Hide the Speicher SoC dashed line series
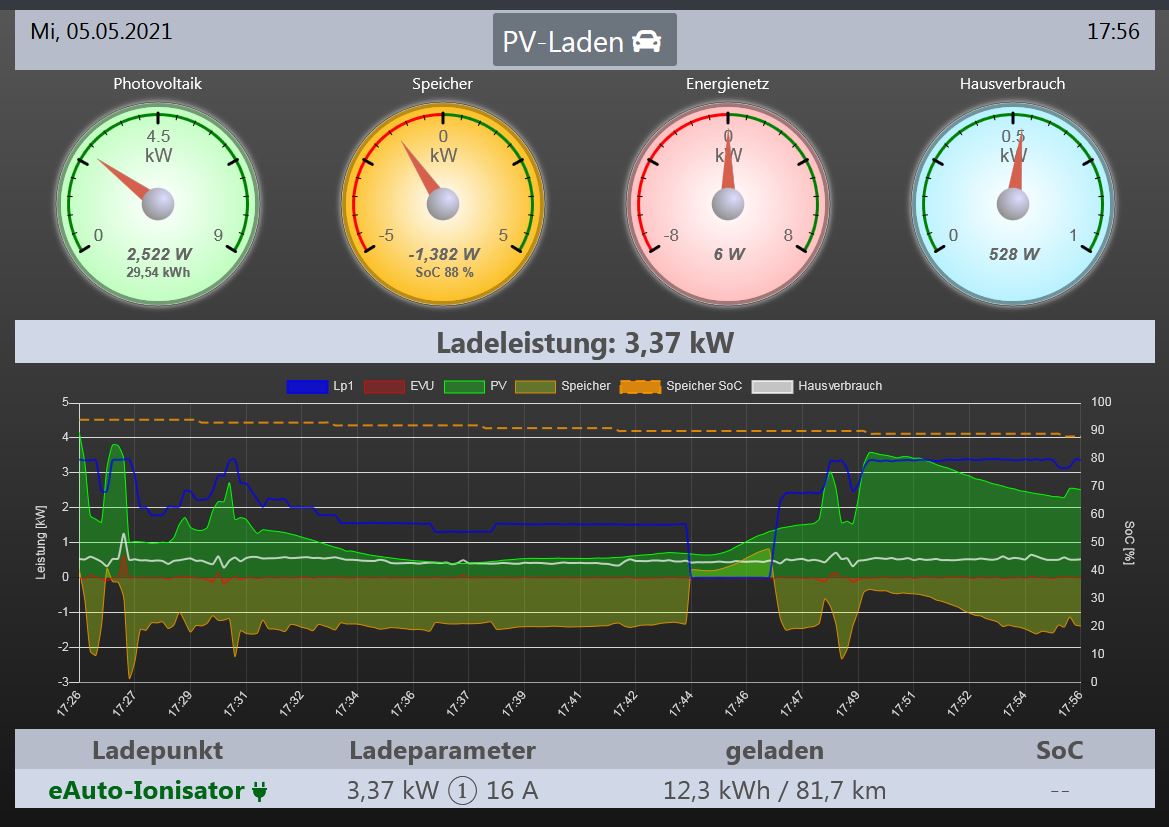Image resolution: width=1169 pixels, height=827 pixels. pos(681,386)
